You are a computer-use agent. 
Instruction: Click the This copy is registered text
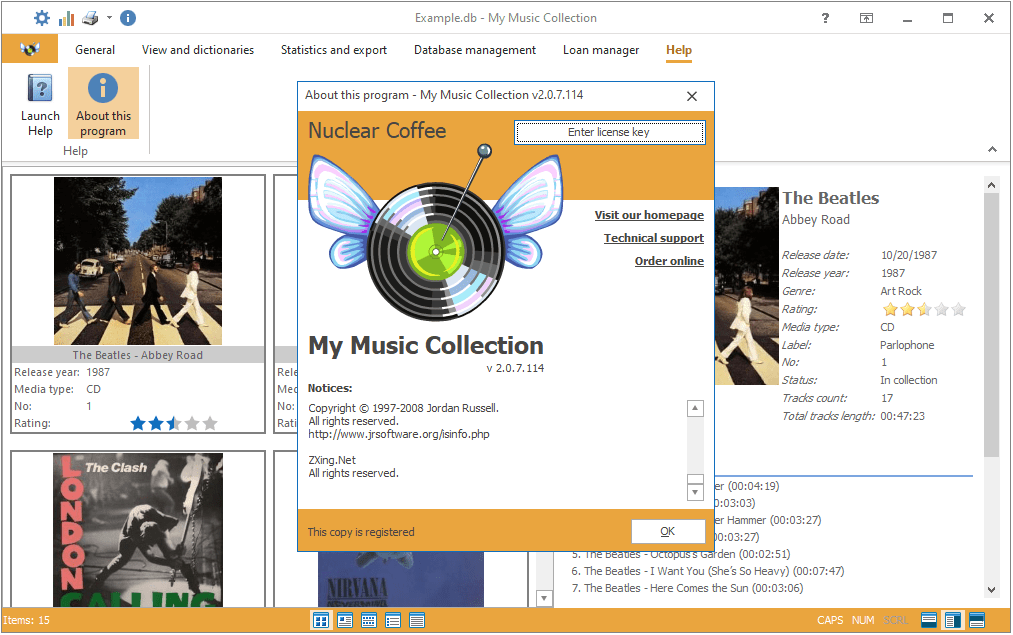tap(361, 532)
